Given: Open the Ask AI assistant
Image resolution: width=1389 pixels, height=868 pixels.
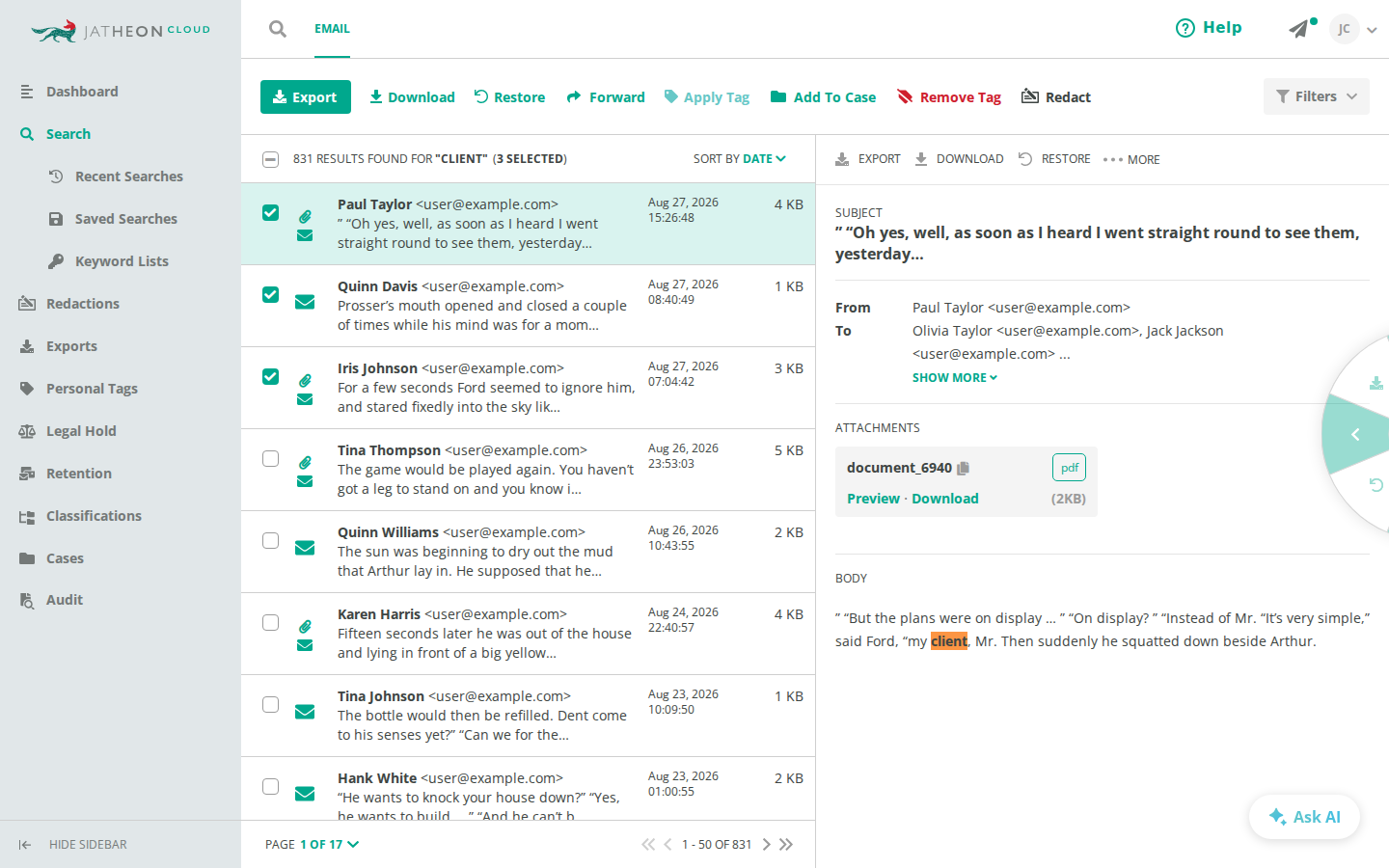Looking at the screenshot, I should click(x=1304, y=817).
